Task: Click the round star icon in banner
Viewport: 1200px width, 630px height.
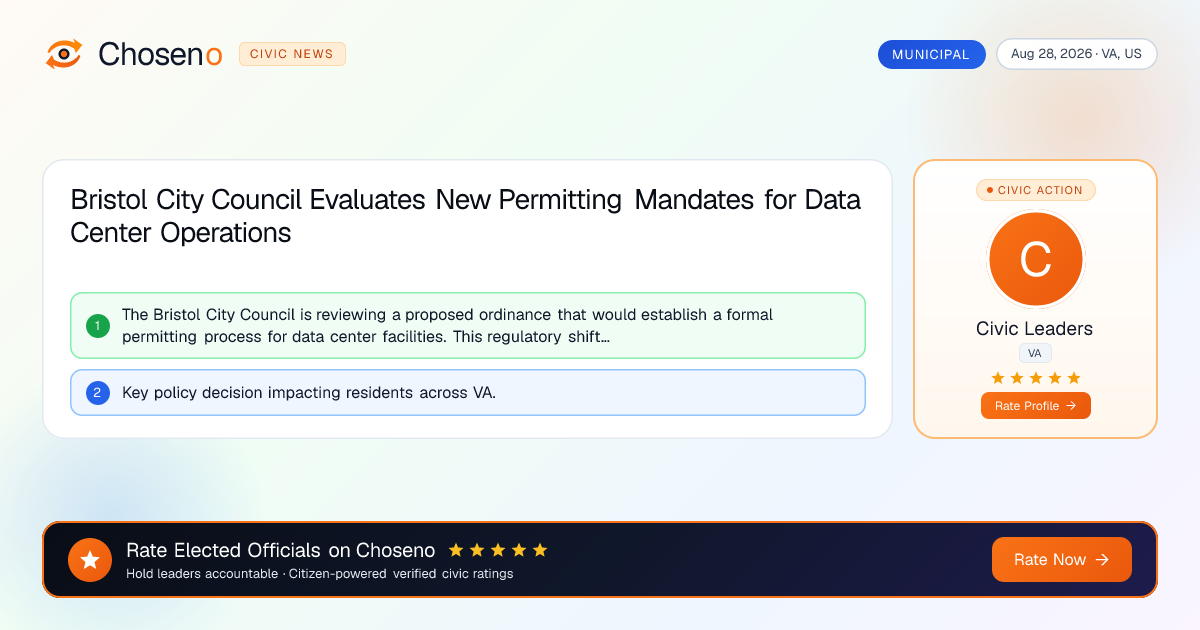Action: click(x=90, y=560)
